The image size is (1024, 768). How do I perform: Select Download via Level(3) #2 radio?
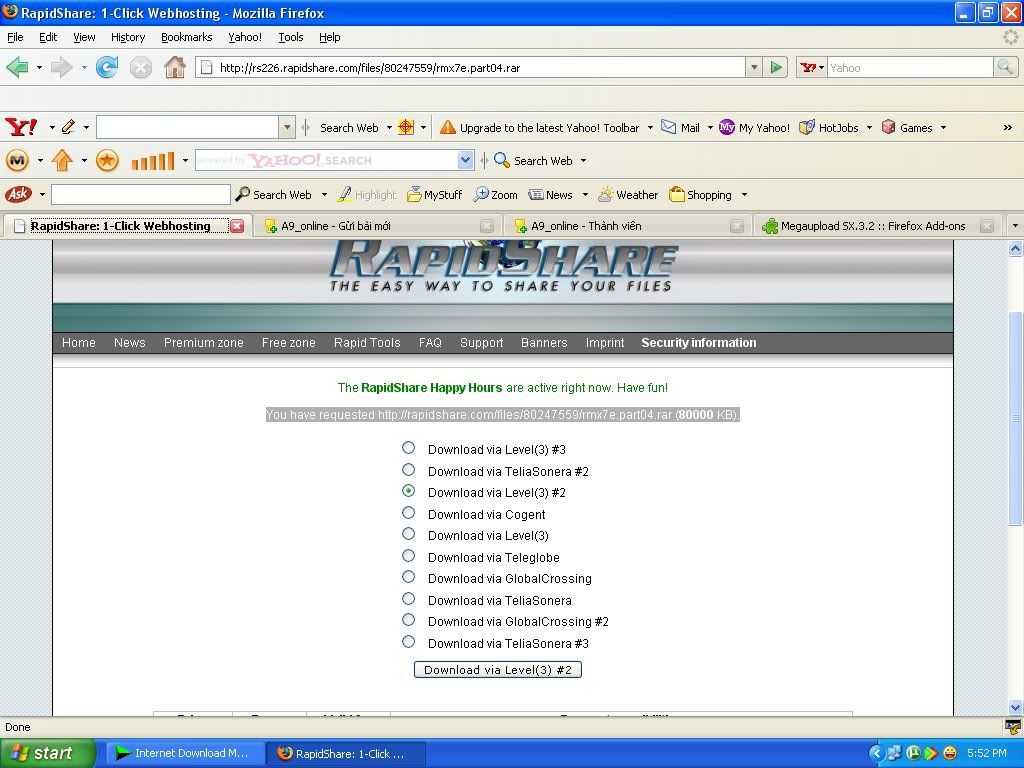coord(408,490)
